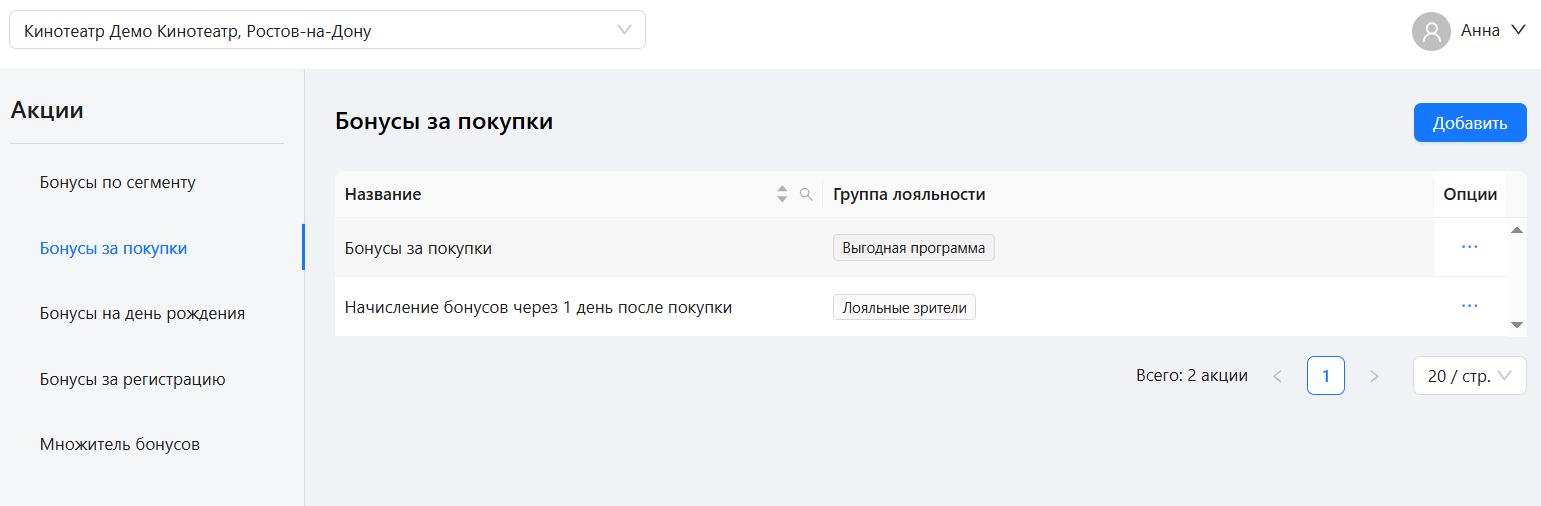1541x506 pixels.
Task: Select page 1 in pagination
Action: pyautogui.click(x=1326, y=376)
